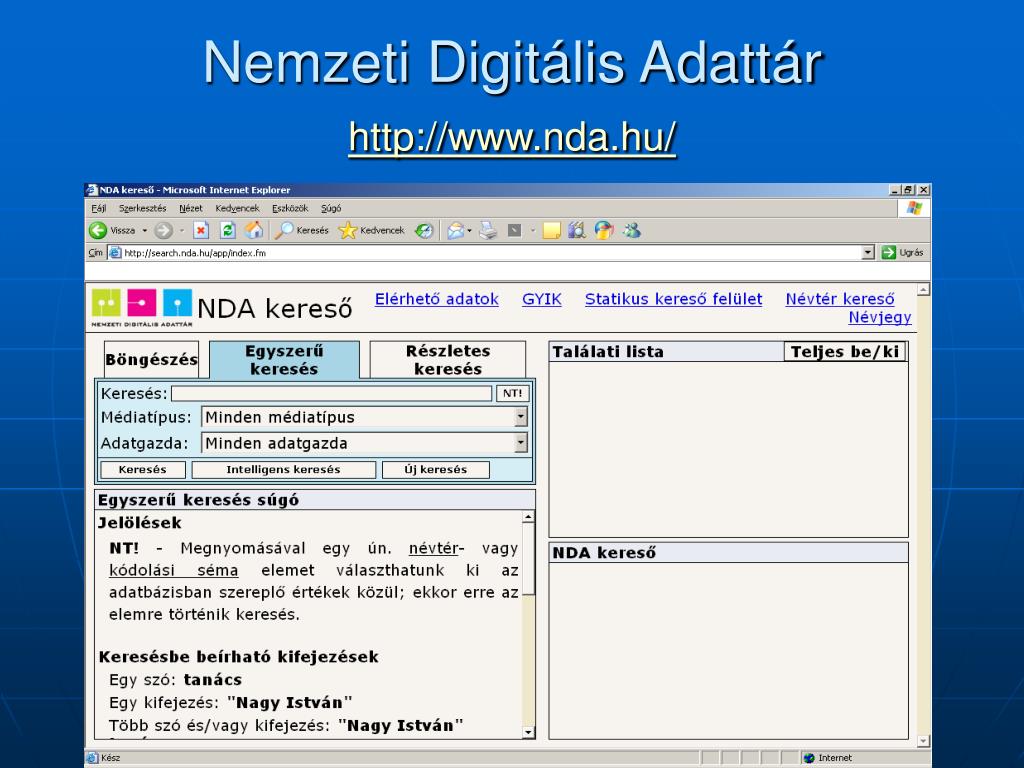Stop page loading with red X icon
1024x768 pixels.
[x=201, y=231]
